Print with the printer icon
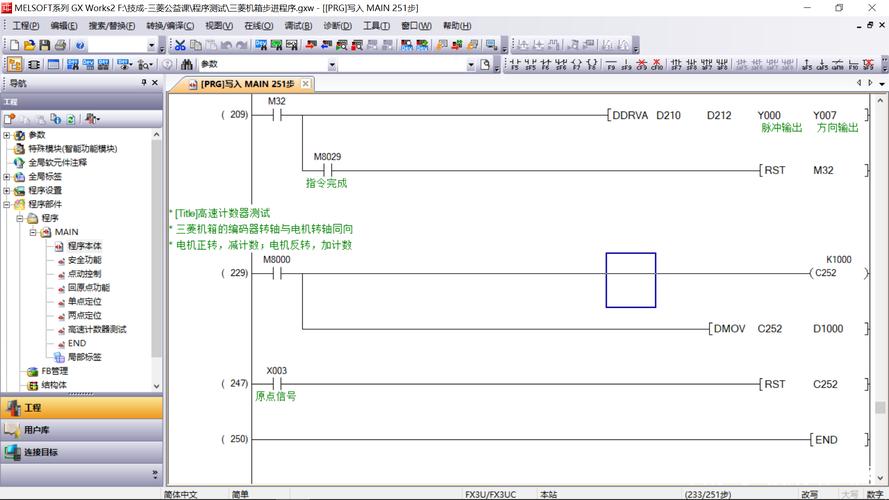889x500 pixels. pyautogui.click(x=60, y=45)
